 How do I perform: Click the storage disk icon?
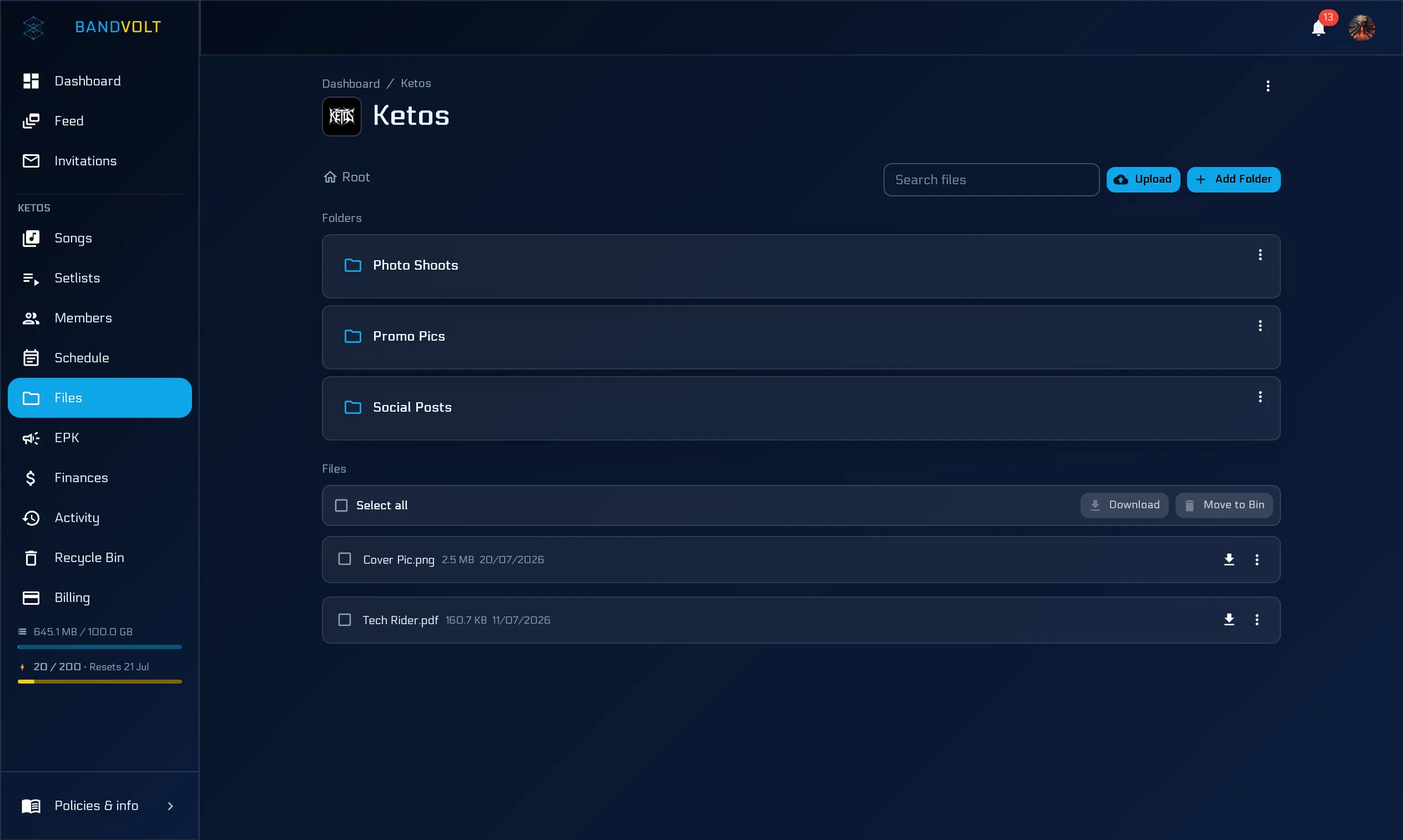tap(23, 632)
